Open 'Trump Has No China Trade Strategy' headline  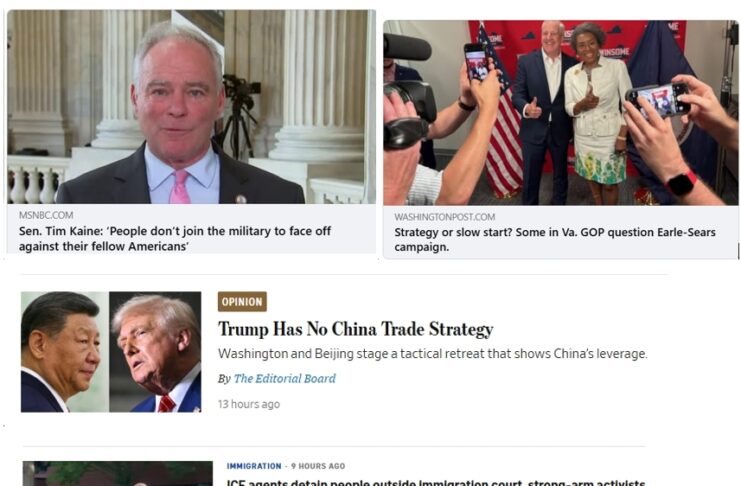pos(355,329)
